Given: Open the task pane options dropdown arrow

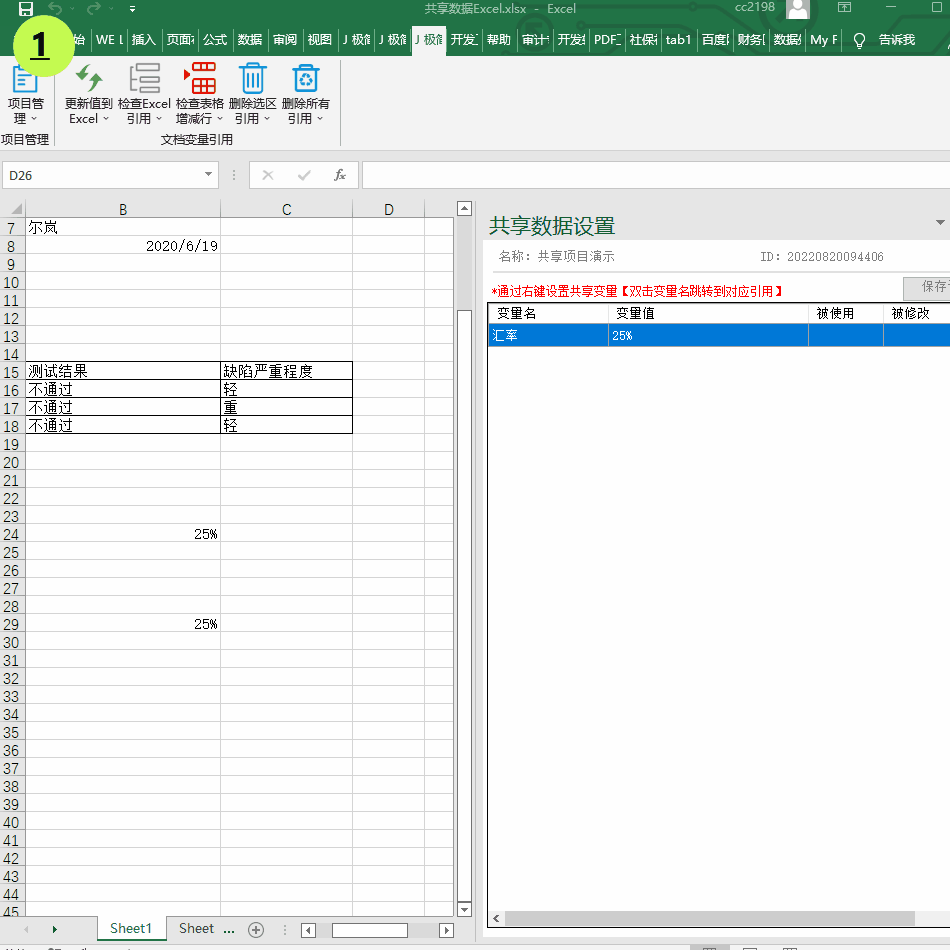Looking at the screenshot, I should 940,222.
